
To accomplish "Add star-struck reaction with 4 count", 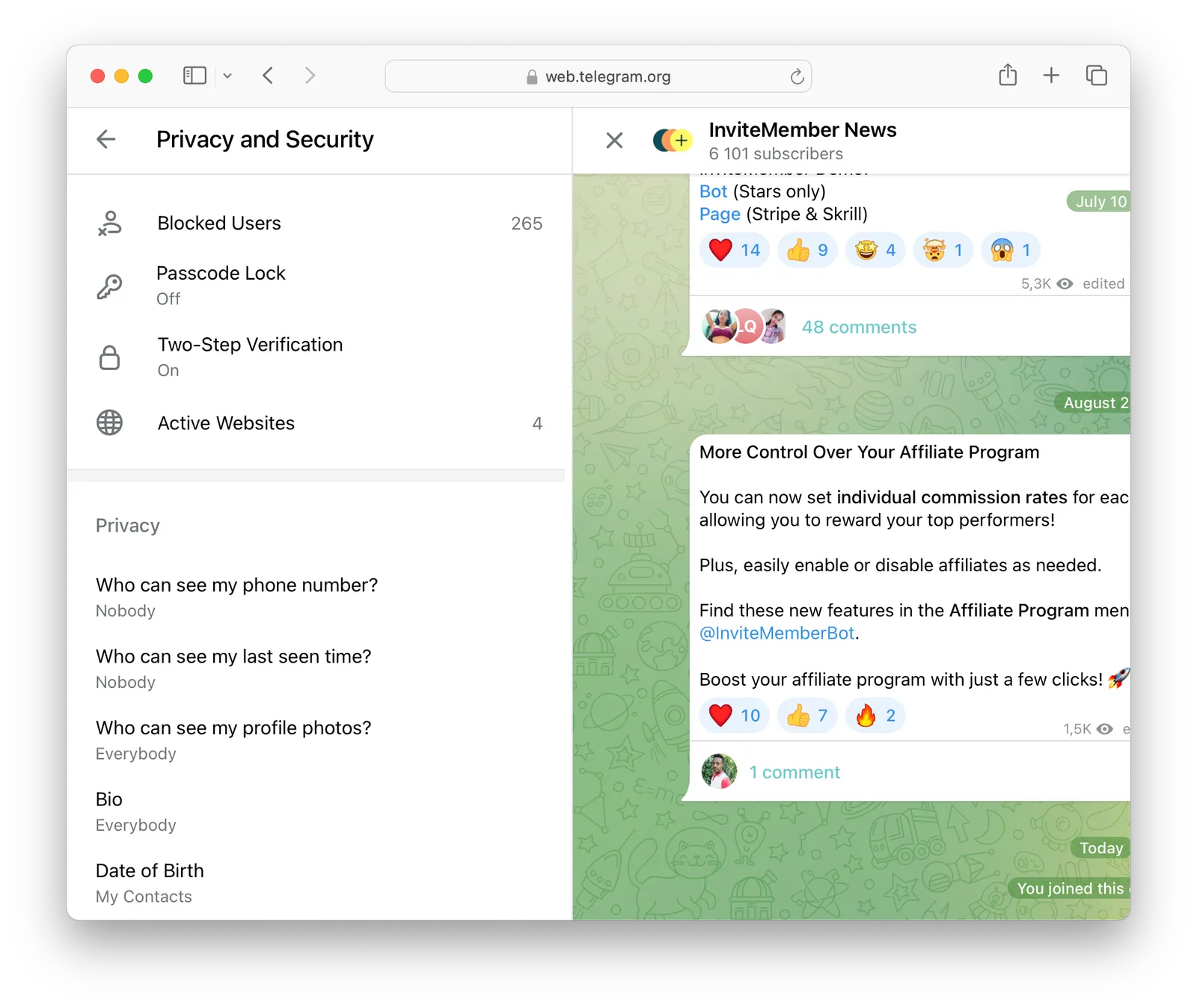I will point(875,250).
